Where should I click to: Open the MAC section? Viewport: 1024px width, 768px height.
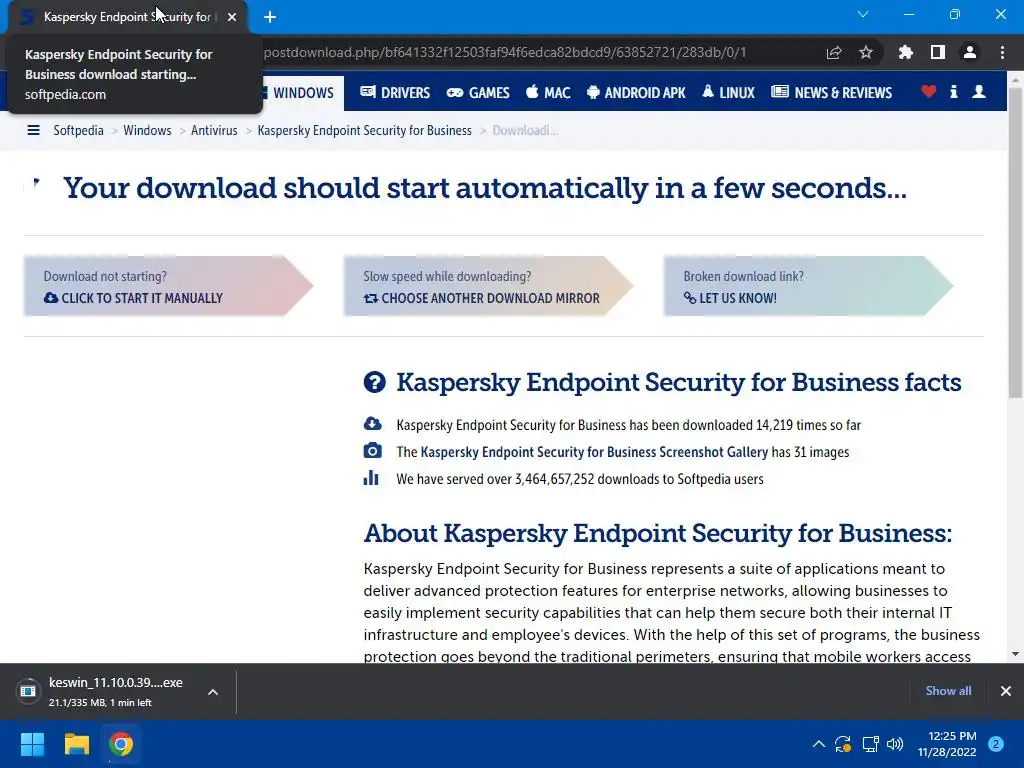point(548,93)
